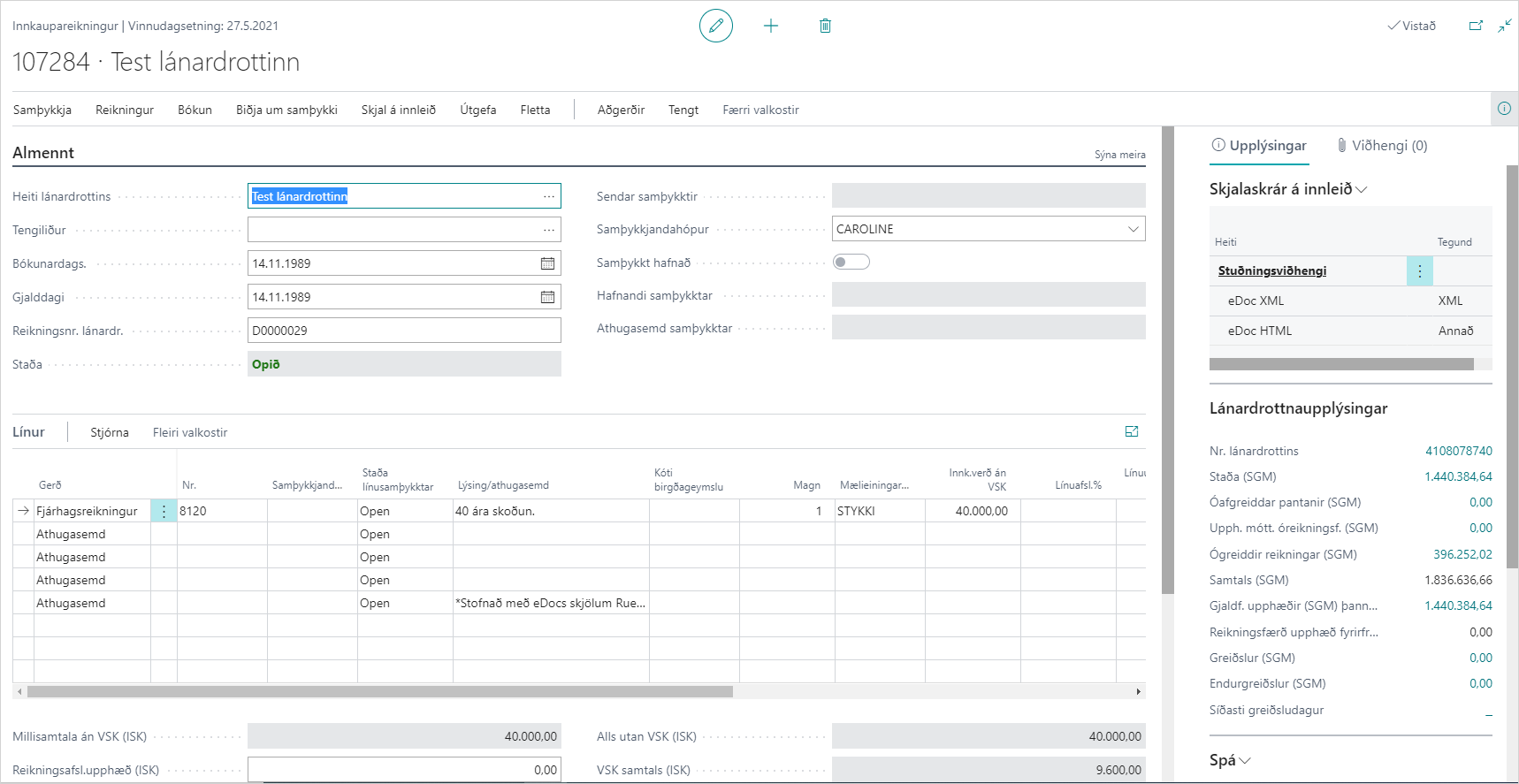Click the Reikningsnr. lánardr. input field
This screenshot has height=784, width=1519.
pos(404,331)
